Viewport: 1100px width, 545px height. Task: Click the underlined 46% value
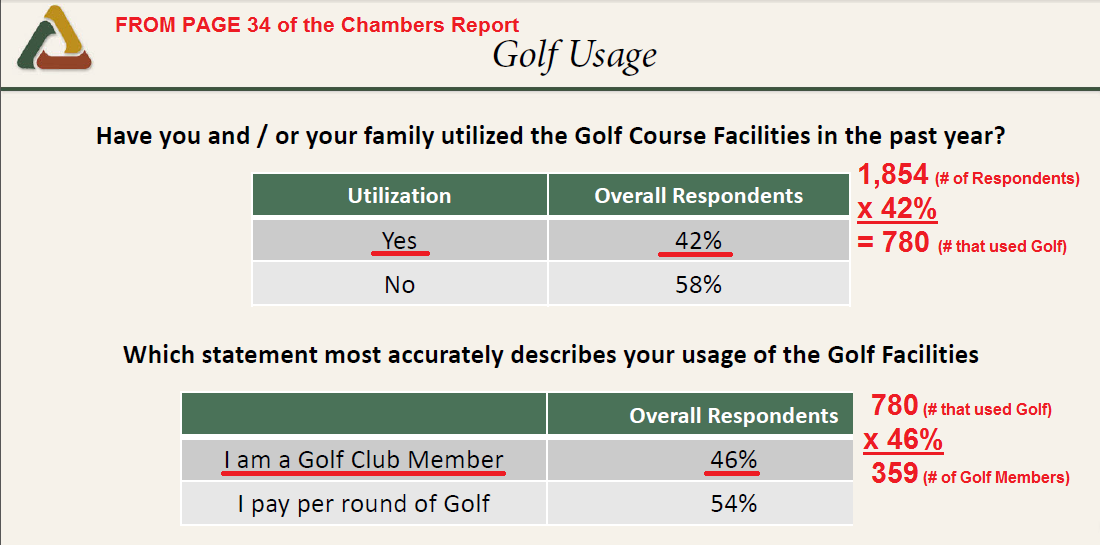click(x=733, y=460)
